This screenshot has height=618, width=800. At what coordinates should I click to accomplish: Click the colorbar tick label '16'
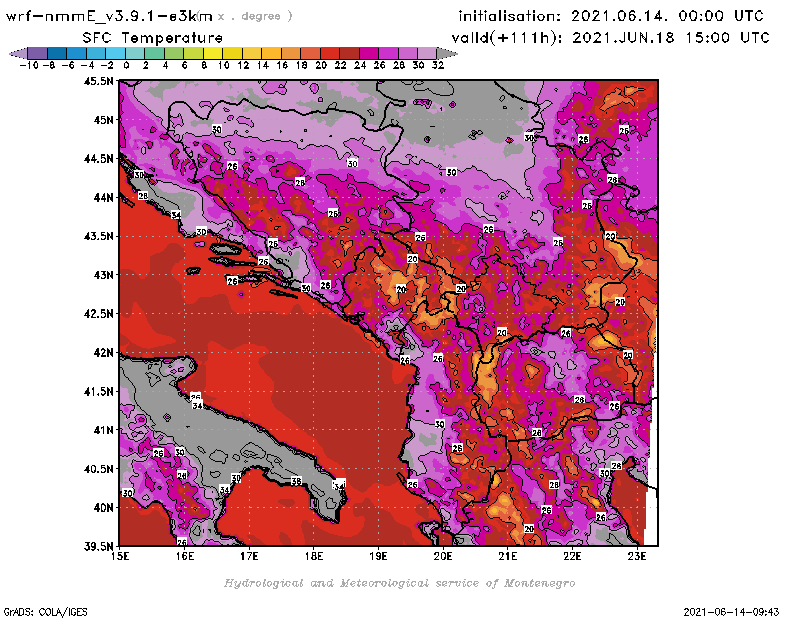click(282, 65)
